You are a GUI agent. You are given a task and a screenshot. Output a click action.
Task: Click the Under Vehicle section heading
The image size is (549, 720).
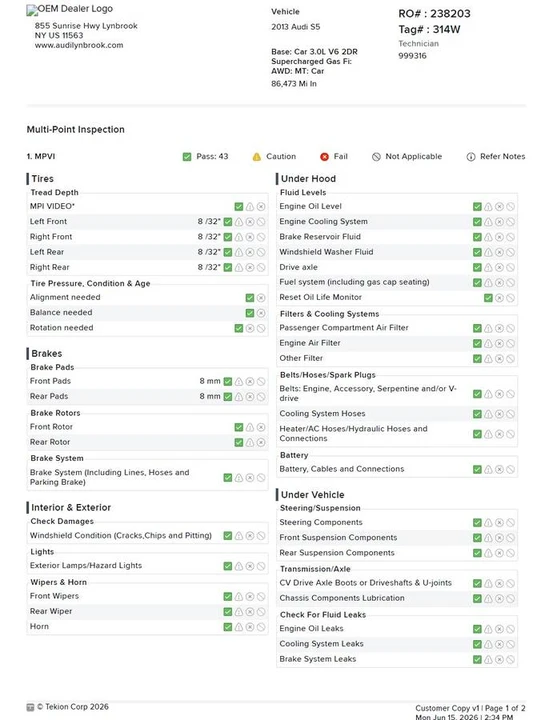click(x=313, y=495)
